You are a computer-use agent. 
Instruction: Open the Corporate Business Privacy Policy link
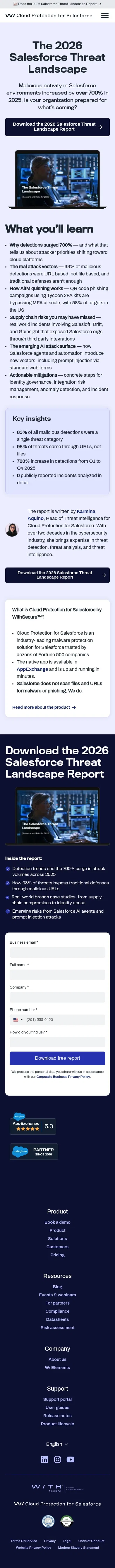[x=63, y=1077]
